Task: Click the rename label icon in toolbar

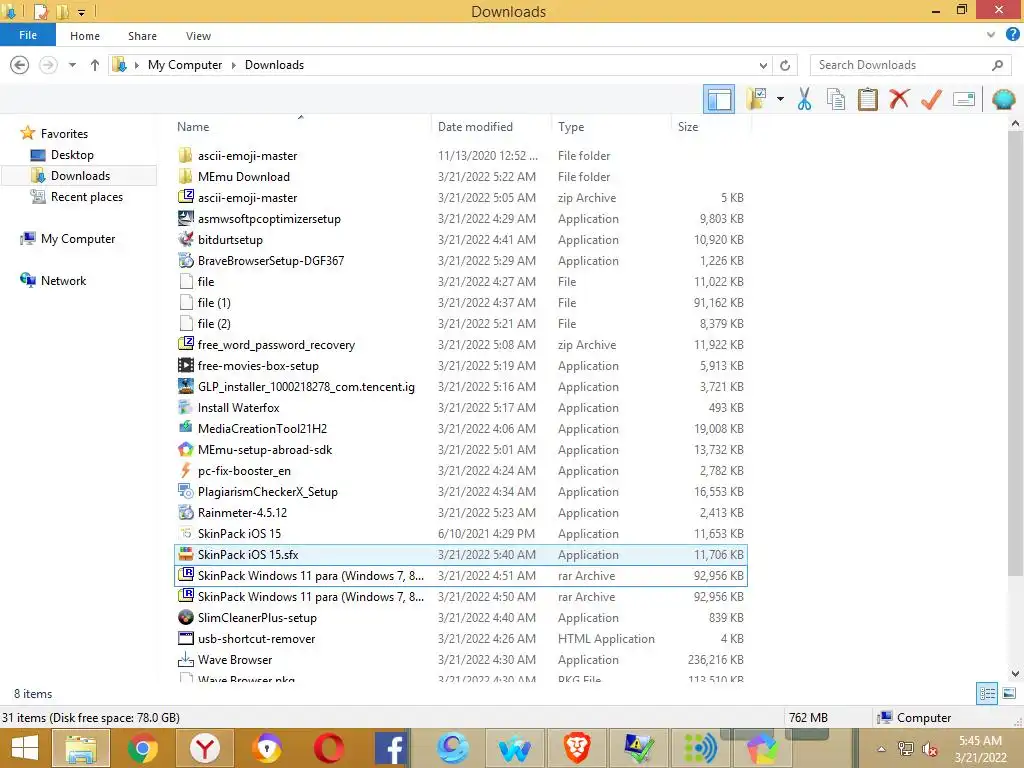Action: (x=964, y=99)
